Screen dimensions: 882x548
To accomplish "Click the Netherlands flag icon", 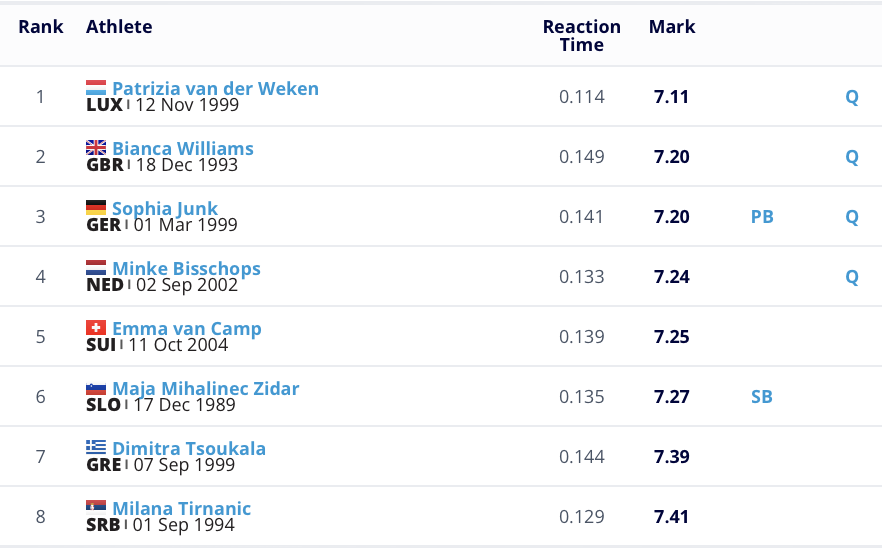I will pyautogui.click(x=96, y=268).
